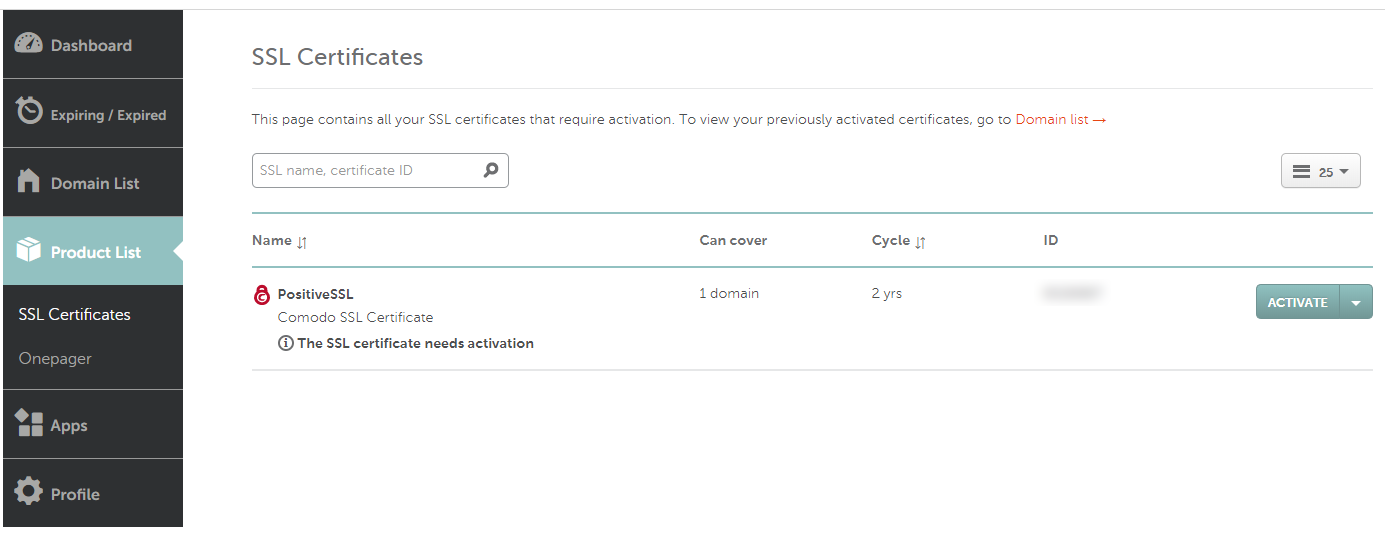
Task: Click the info icon beside activation notice
Action: click(x=285, y=343)
